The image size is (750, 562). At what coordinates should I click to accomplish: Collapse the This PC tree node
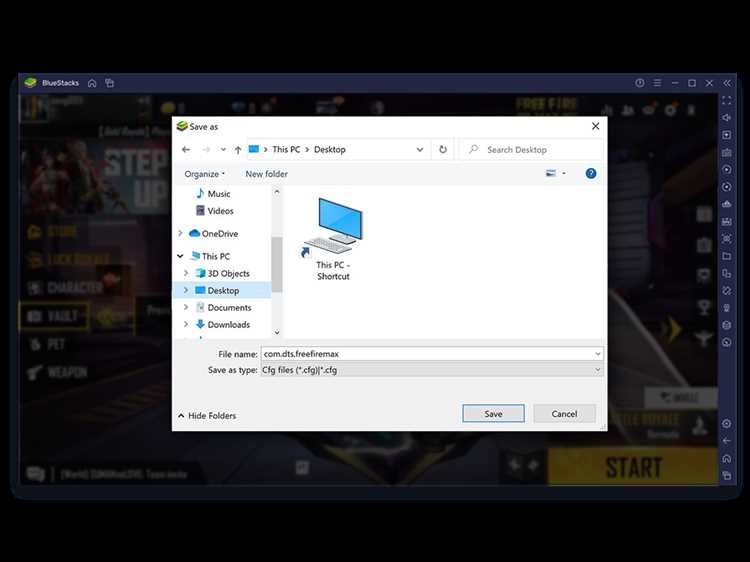click(180, 256)
